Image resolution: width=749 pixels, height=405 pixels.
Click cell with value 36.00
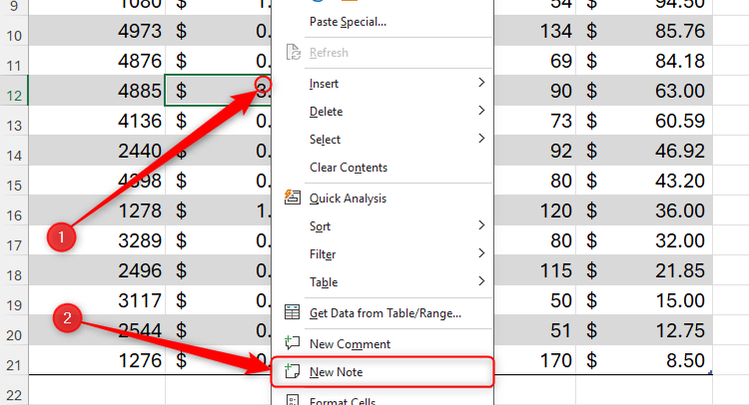point(644,211)
